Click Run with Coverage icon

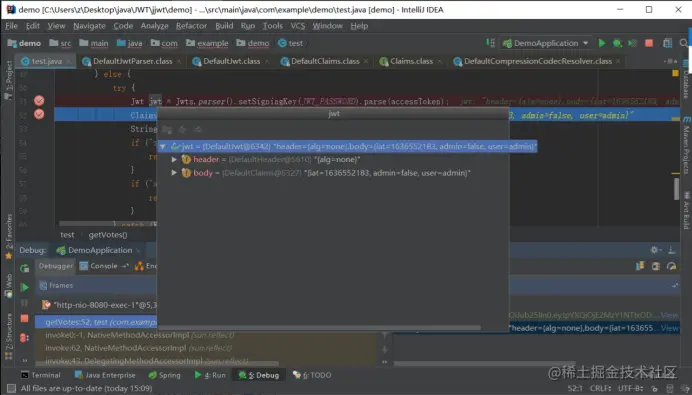pos(633,43)
